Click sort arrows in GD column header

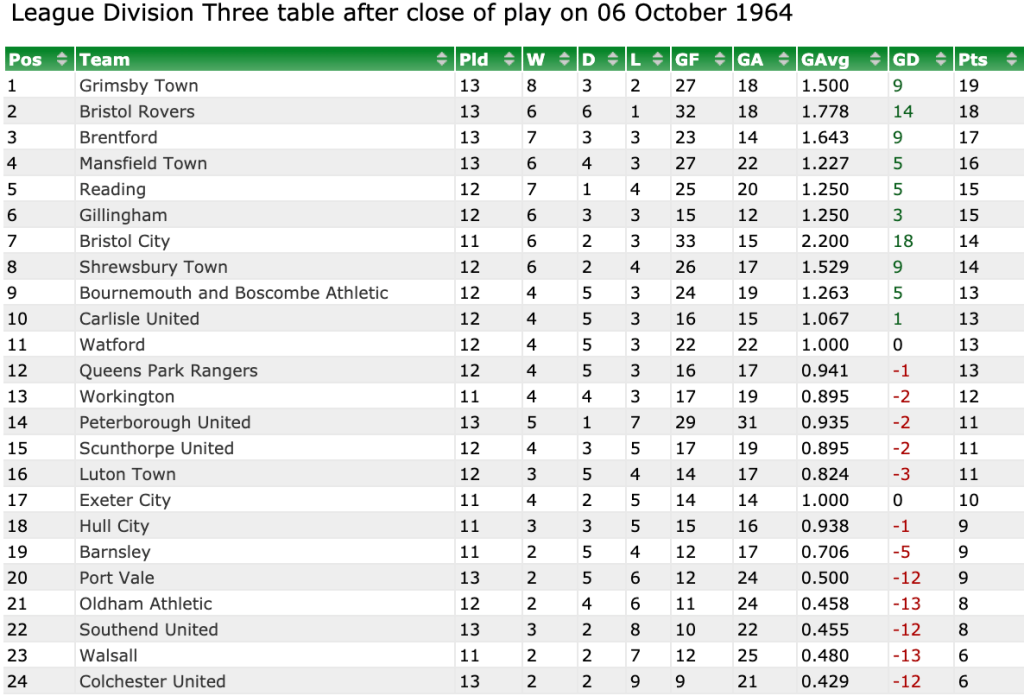(940, 60)
